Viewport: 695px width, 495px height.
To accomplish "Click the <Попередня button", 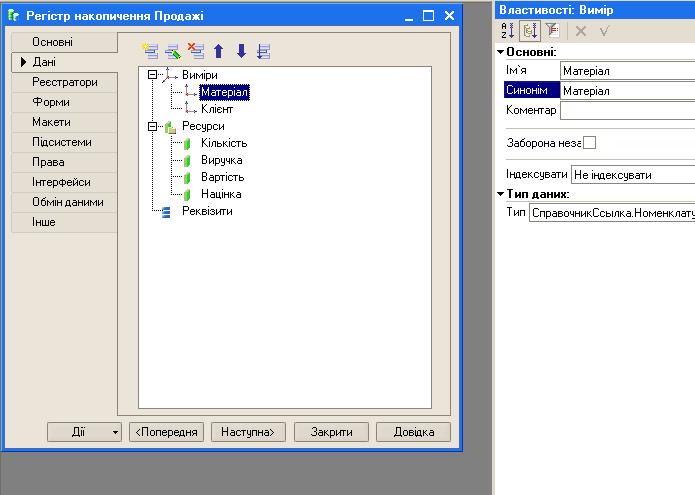I will 166,432.
